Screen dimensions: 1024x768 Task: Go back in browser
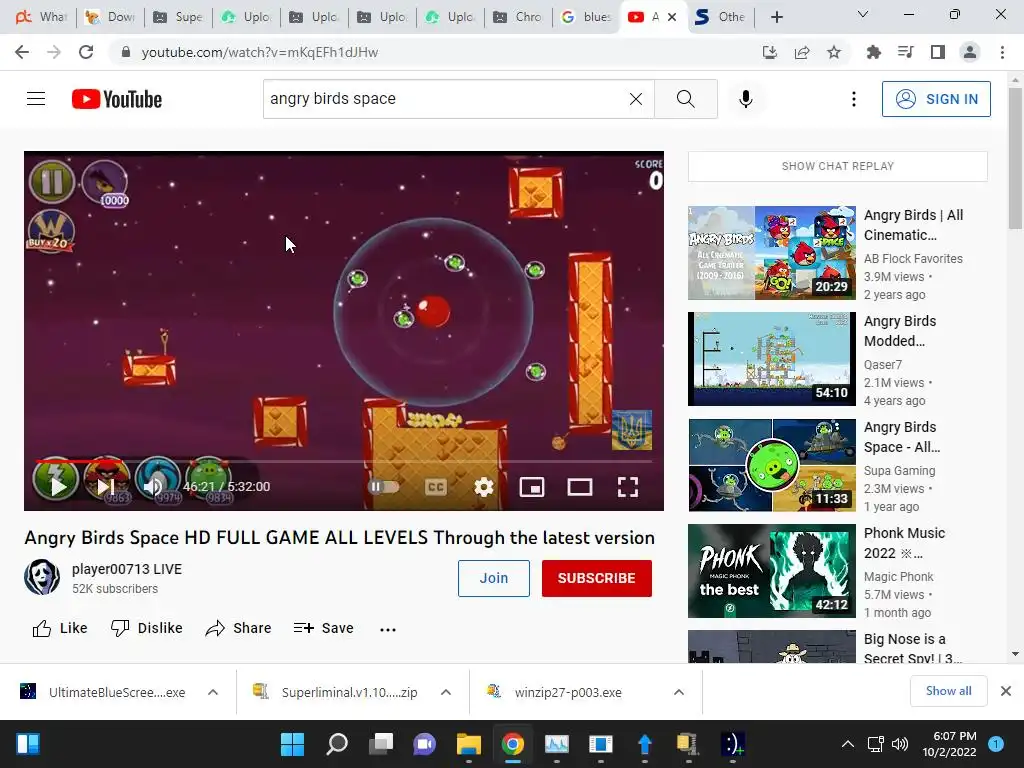(22, 52)
